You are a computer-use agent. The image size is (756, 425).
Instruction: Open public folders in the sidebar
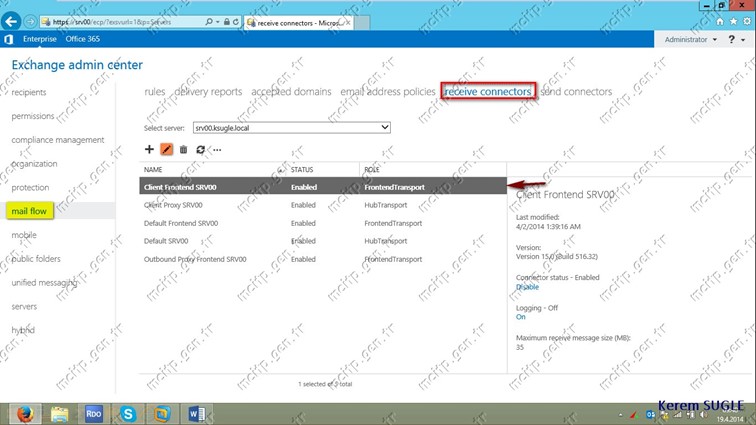point(36,259)
